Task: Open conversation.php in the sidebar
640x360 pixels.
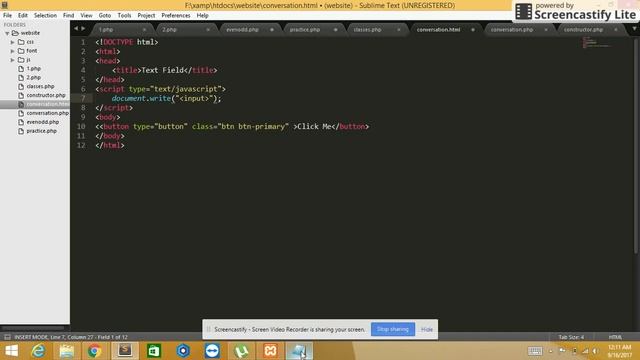Action: pos(47,113)
